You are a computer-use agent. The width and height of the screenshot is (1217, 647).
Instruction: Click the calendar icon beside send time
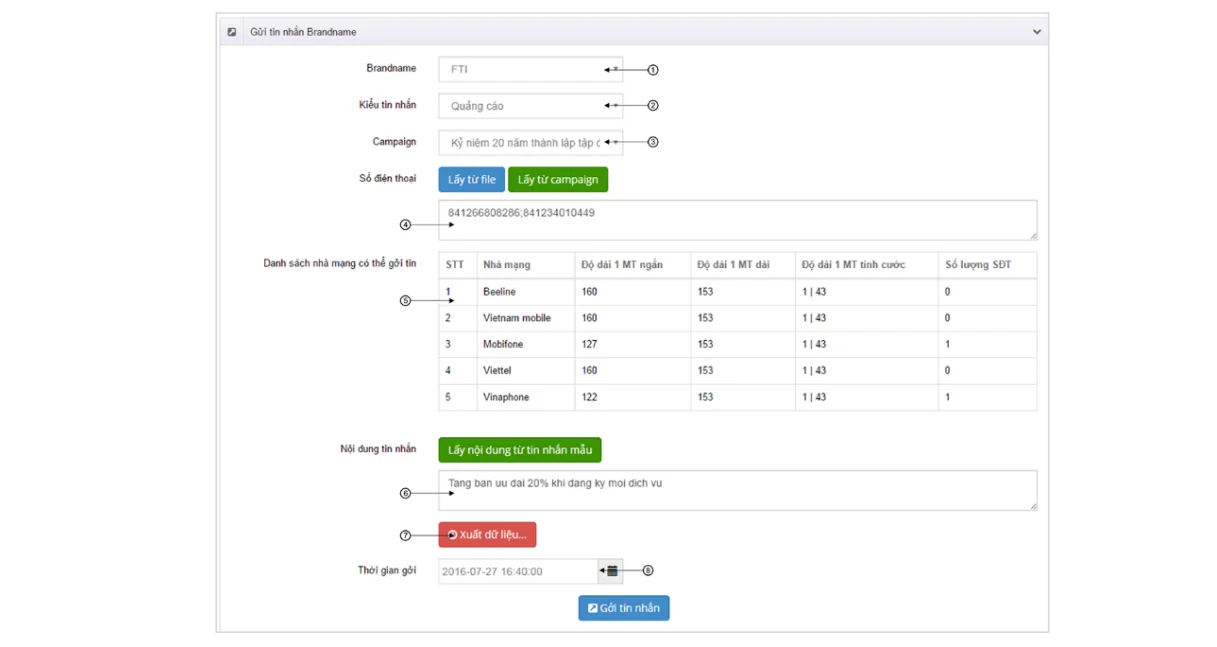pos(612,571)
